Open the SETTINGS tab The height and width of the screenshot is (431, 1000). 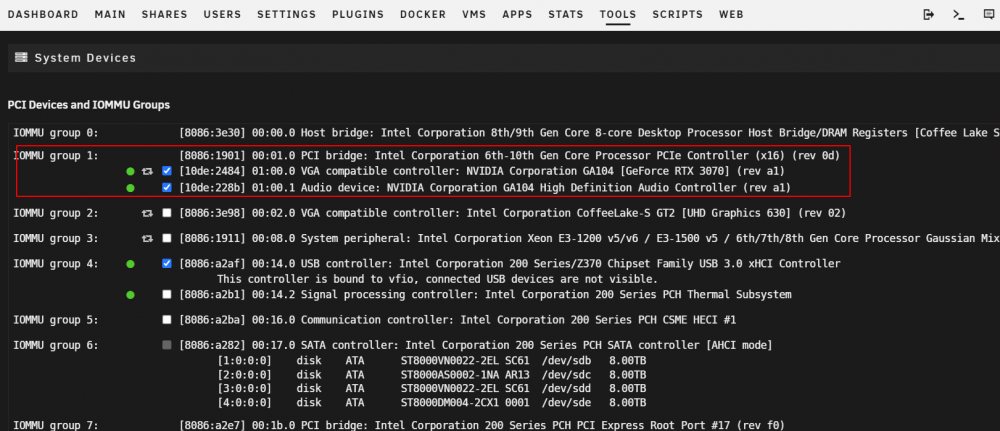(286, 14)
